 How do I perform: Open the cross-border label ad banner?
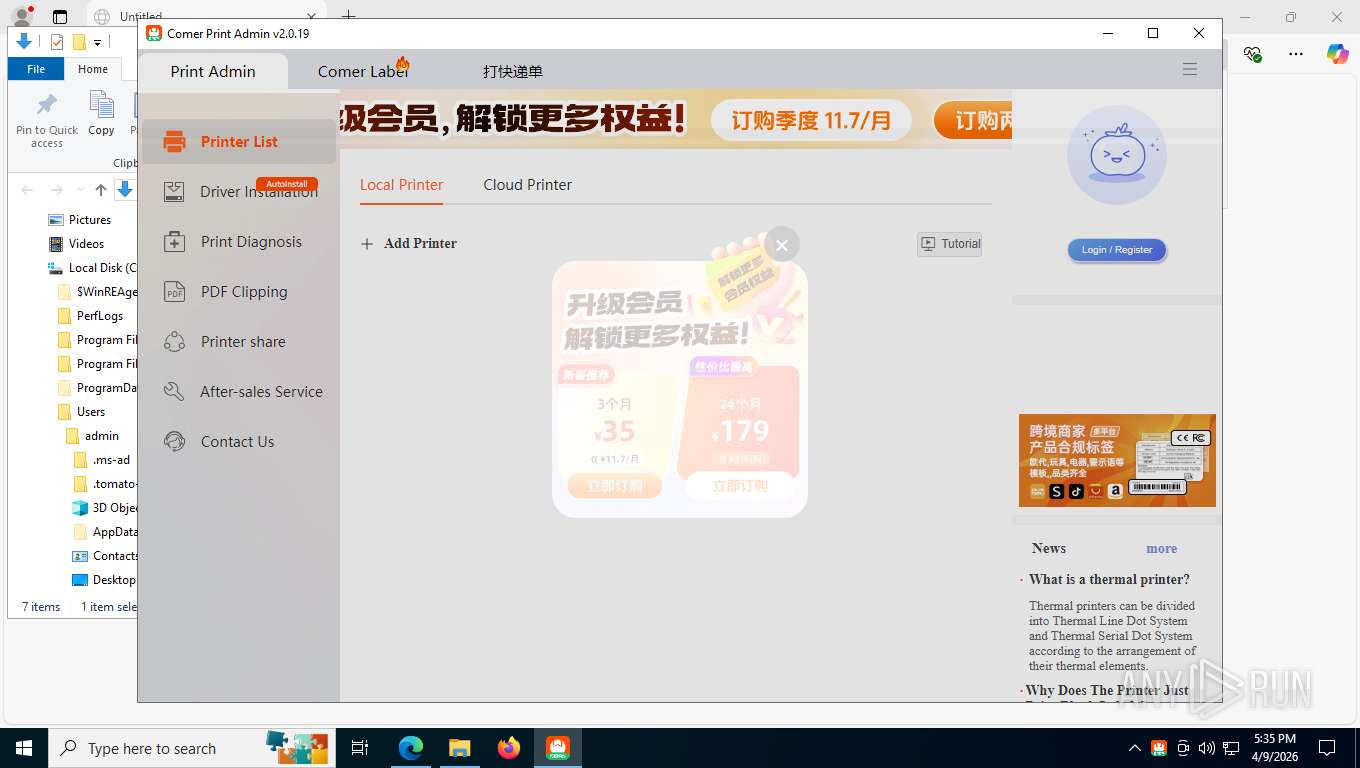point(1117,460)
